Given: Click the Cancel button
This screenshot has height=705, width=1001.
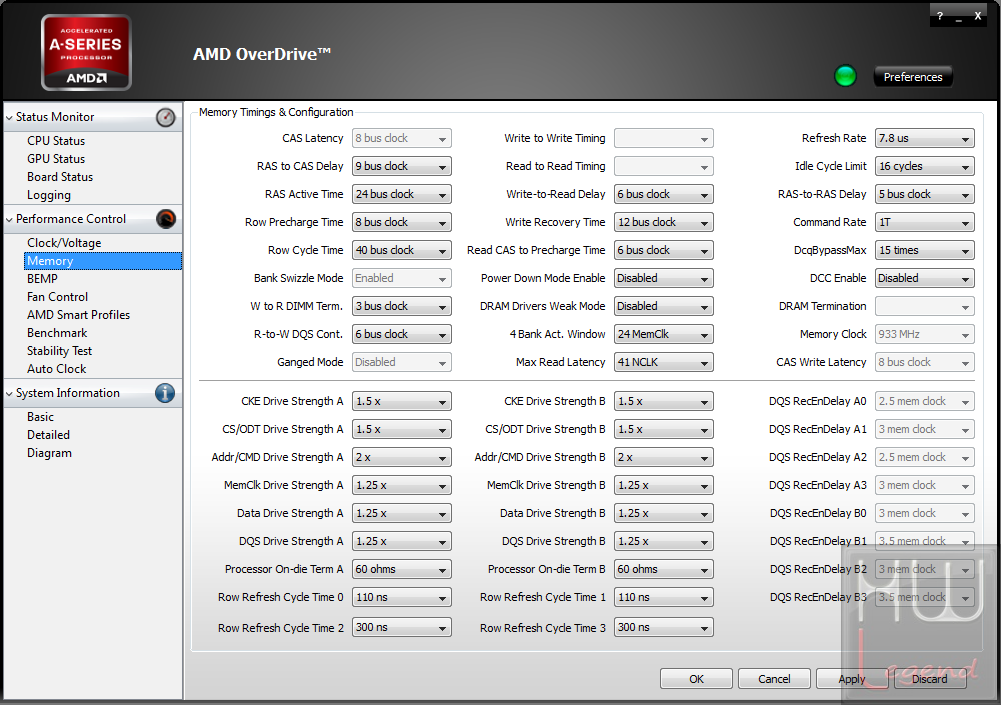Looking at the screenshot, I should click(774, 679).
